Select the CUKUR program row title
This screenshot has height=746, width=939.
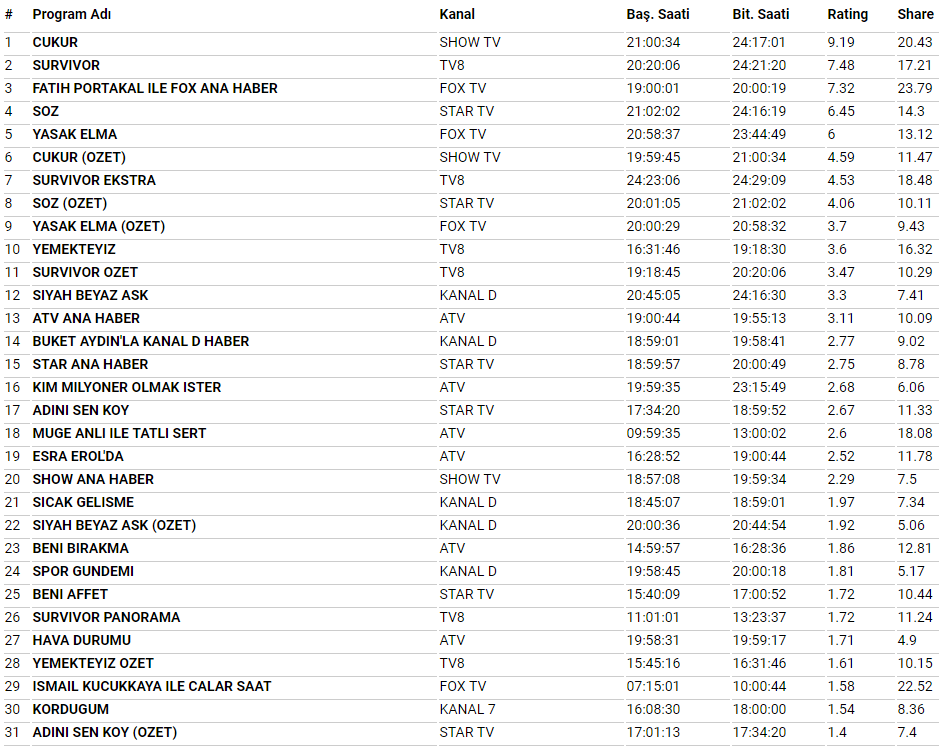55,42
